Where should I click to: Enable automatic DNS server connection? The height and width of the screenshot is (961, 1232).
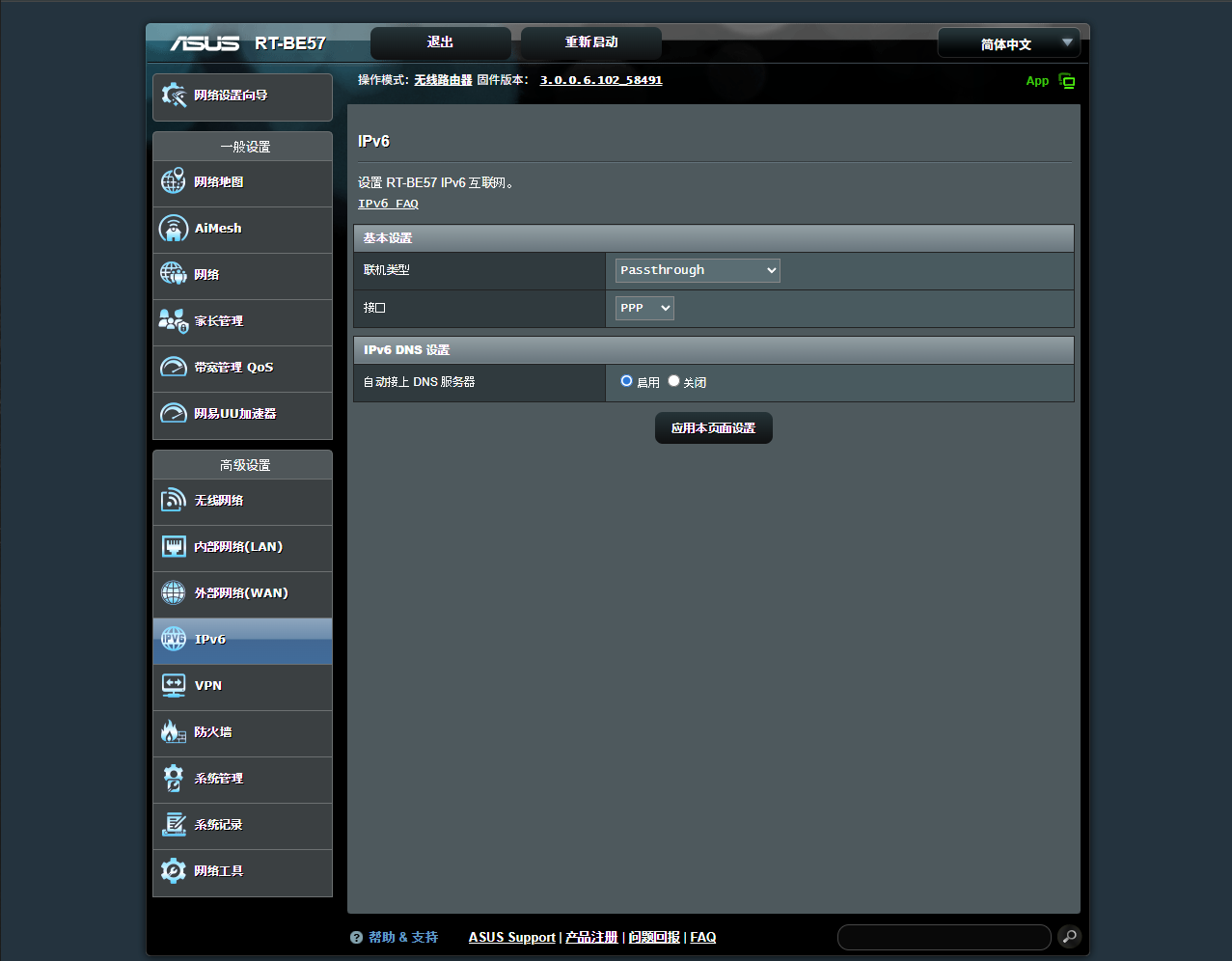coord(626,381)
